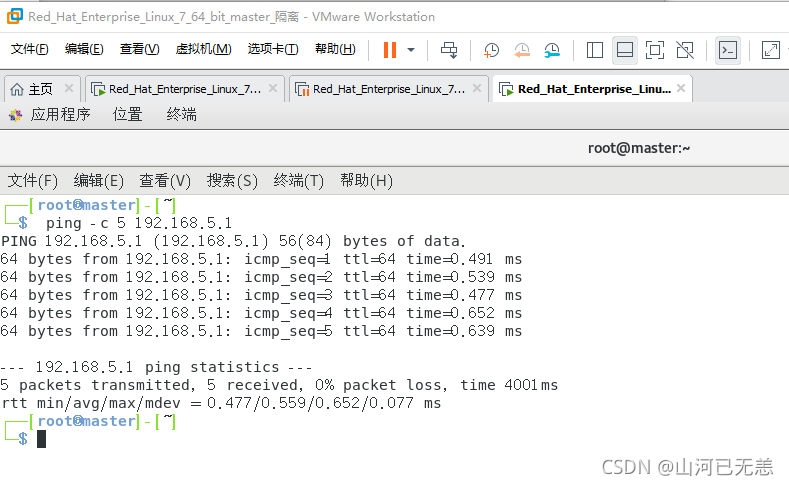The height and width of the screenshot is (485, 789).
Task: Close the paused Red Hat VM tab
Action: (477, 89)
